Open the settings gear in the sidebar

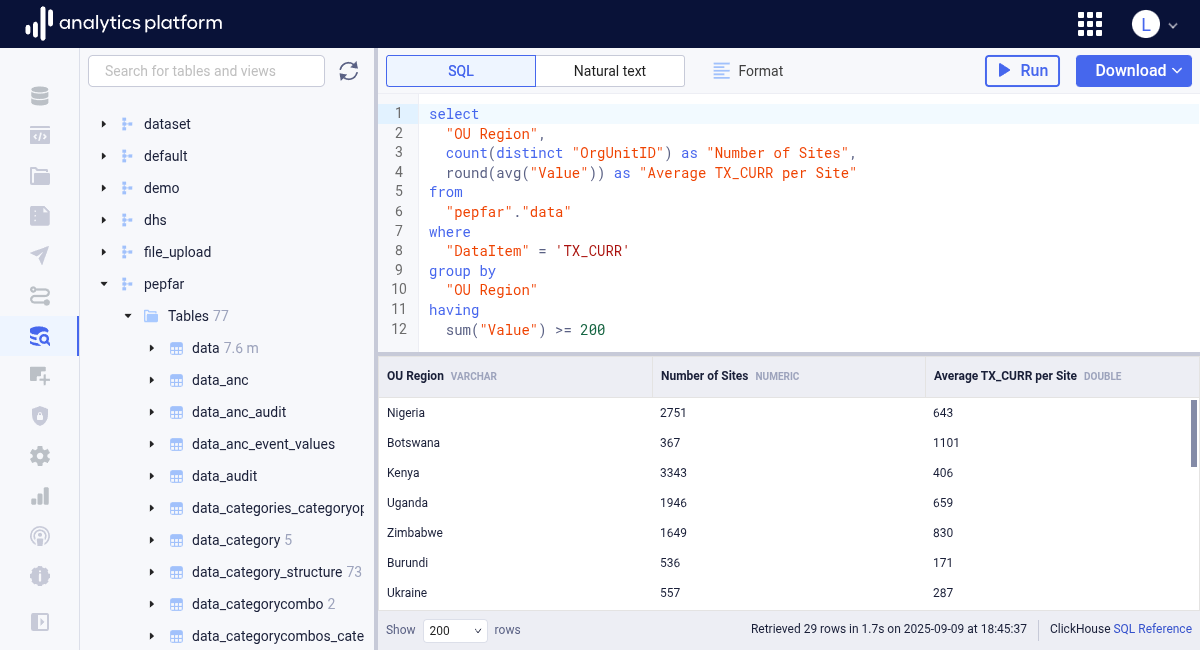coord(39,456)
